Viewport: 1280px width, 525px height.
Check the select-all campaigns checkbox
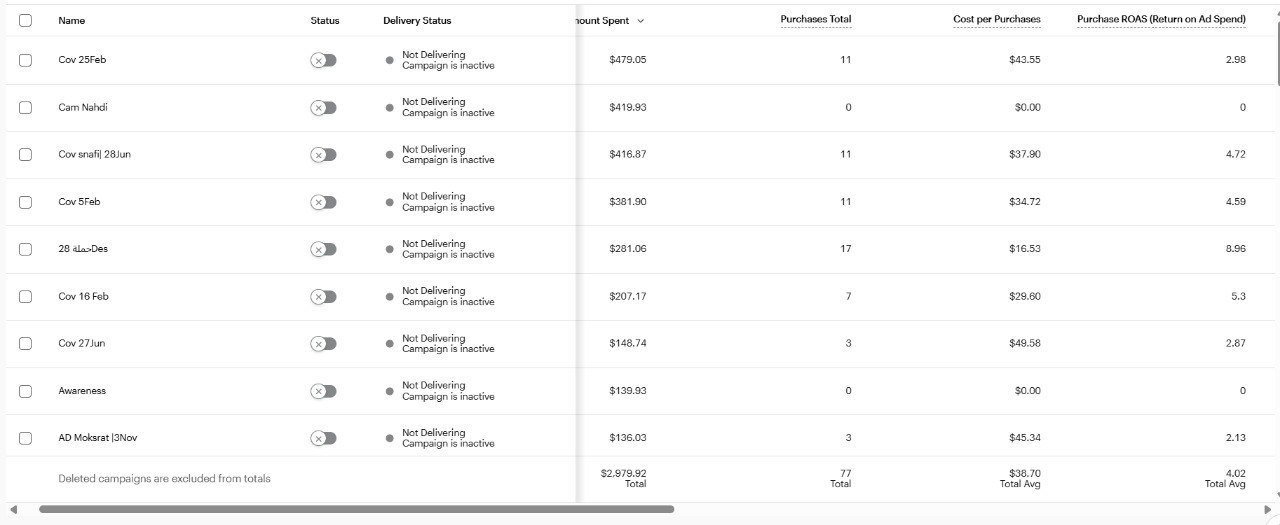[x=25, y=20]
